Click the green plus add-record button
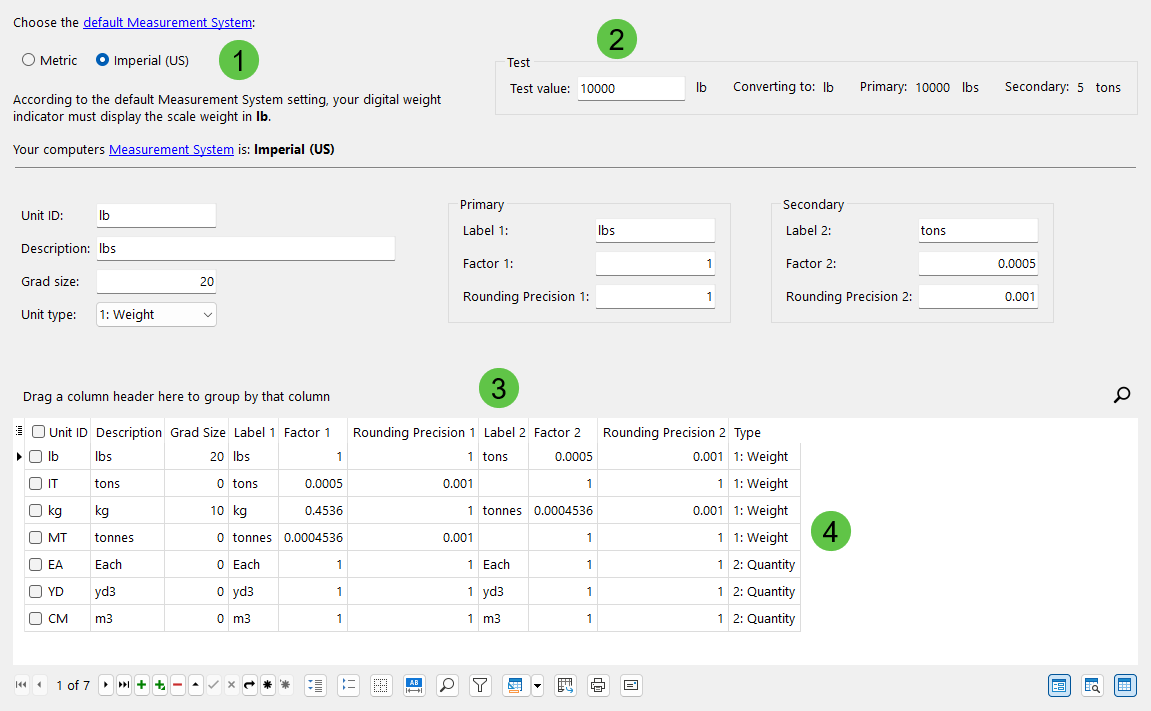 (141, 685)
